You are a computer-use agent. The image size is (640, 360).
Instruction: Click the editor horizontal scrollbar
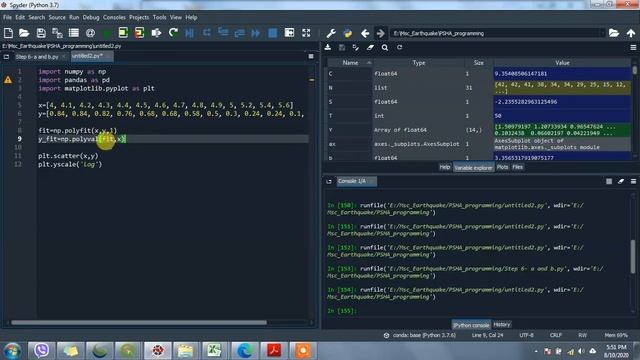click(x=139, y=322)
